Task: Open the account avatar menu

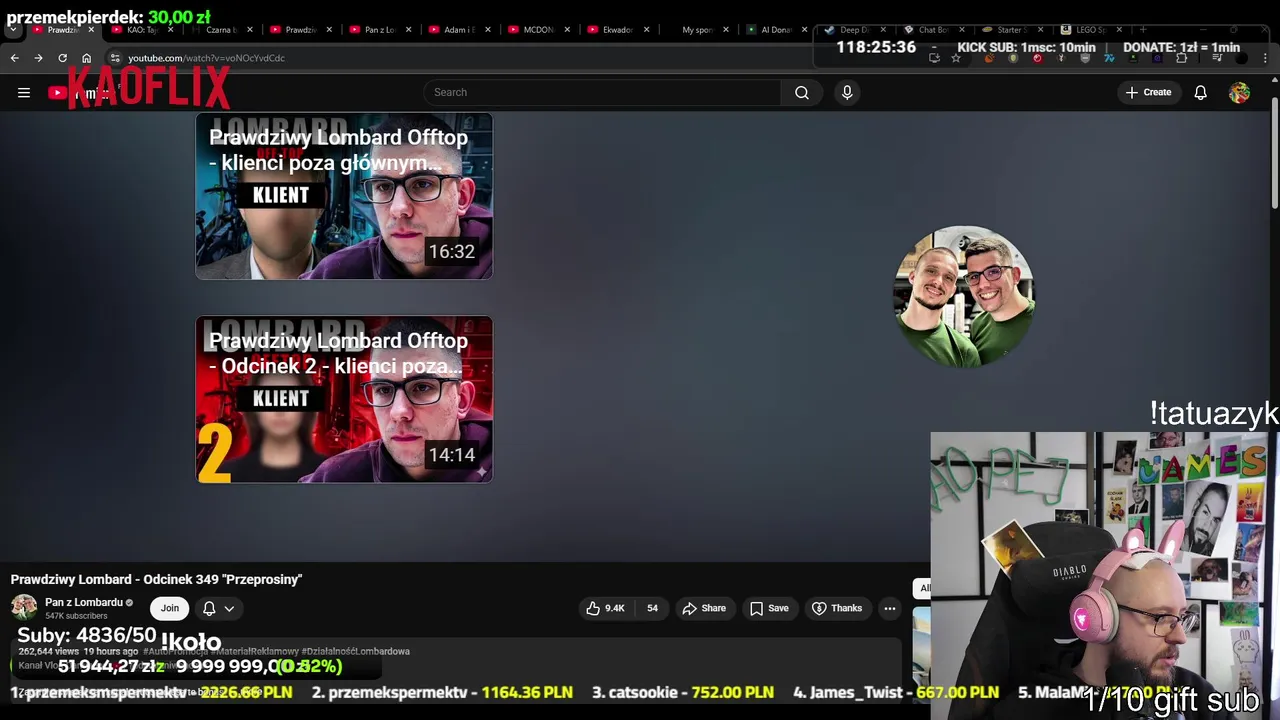Action: click(x=1239, y=92)
